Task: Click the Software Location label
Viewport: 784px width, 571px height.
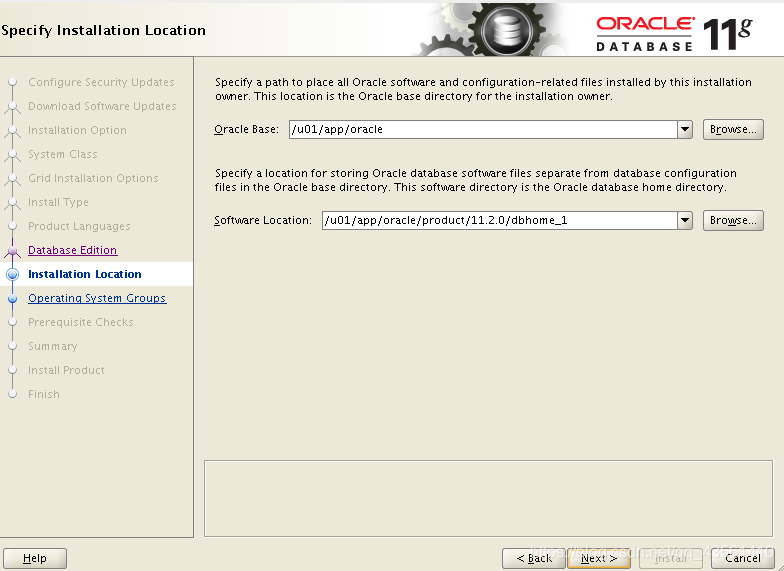Action: tap(263, 220)
